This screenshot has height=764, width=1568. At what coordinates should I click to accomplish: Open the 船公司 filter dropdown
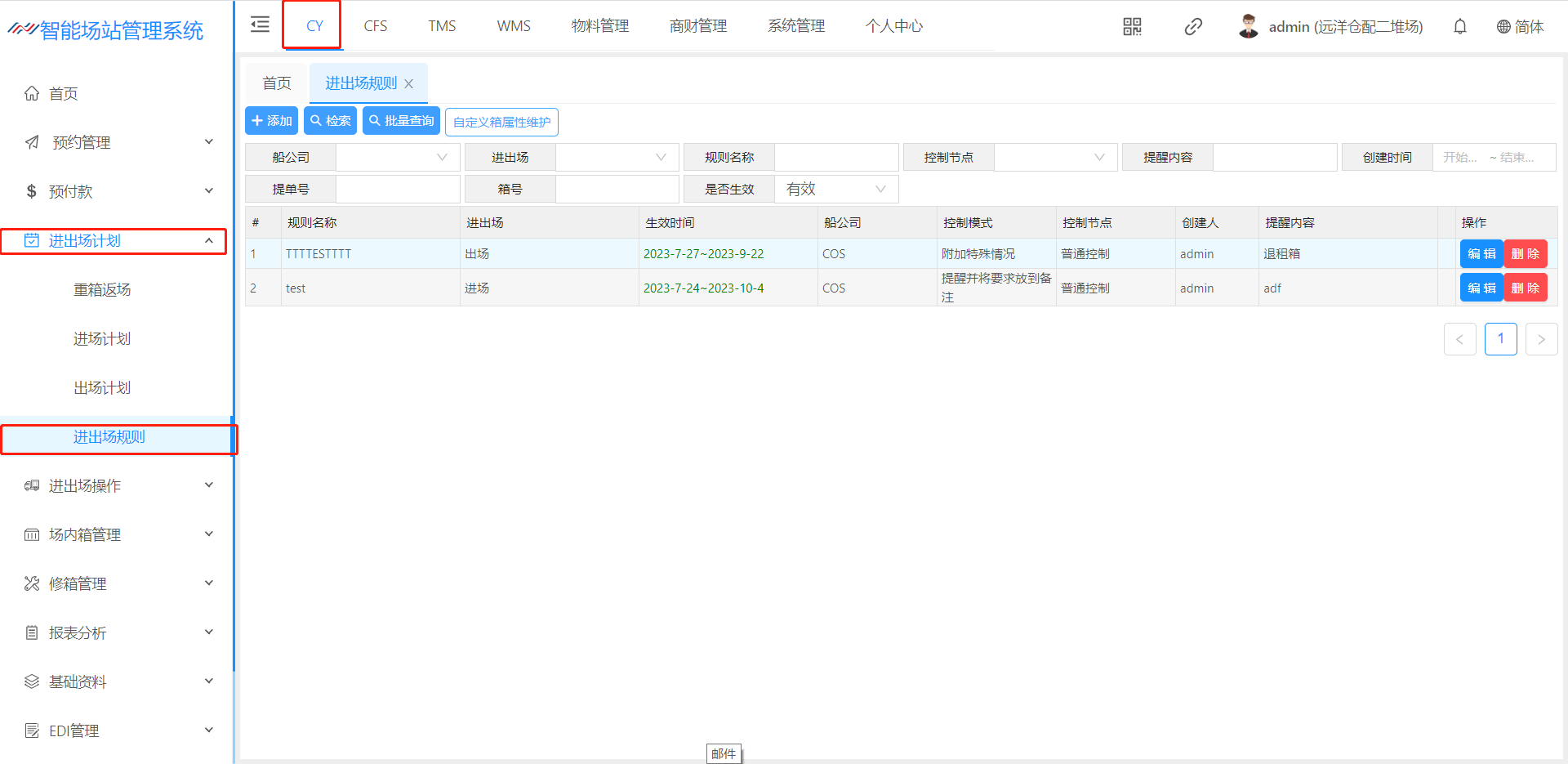[398, 158]
